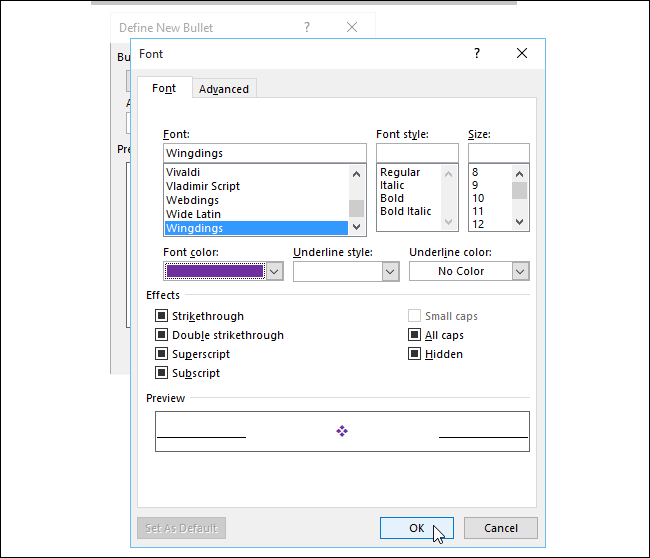
Task: Select Webdings in the font list
Action: 257,200
